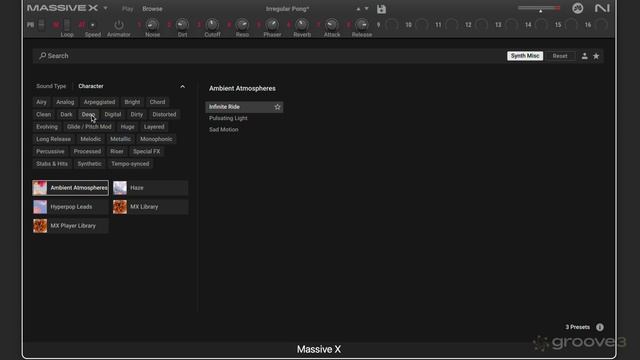
Task: Mark Infinite Ride as favorite
Action: (278, 107)
